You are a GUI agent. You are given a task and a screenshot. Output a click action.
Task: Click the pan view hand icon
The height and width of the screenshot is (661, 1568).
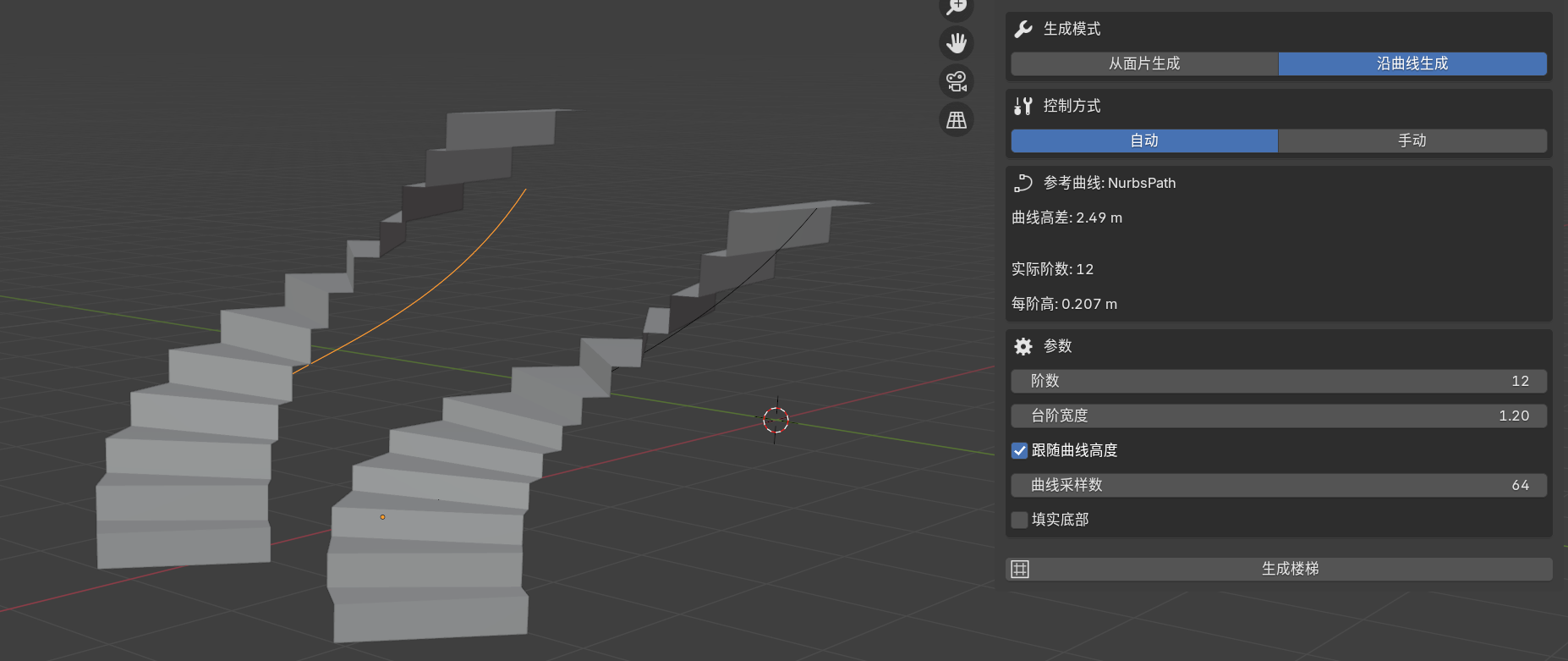(x=957, y=43)
